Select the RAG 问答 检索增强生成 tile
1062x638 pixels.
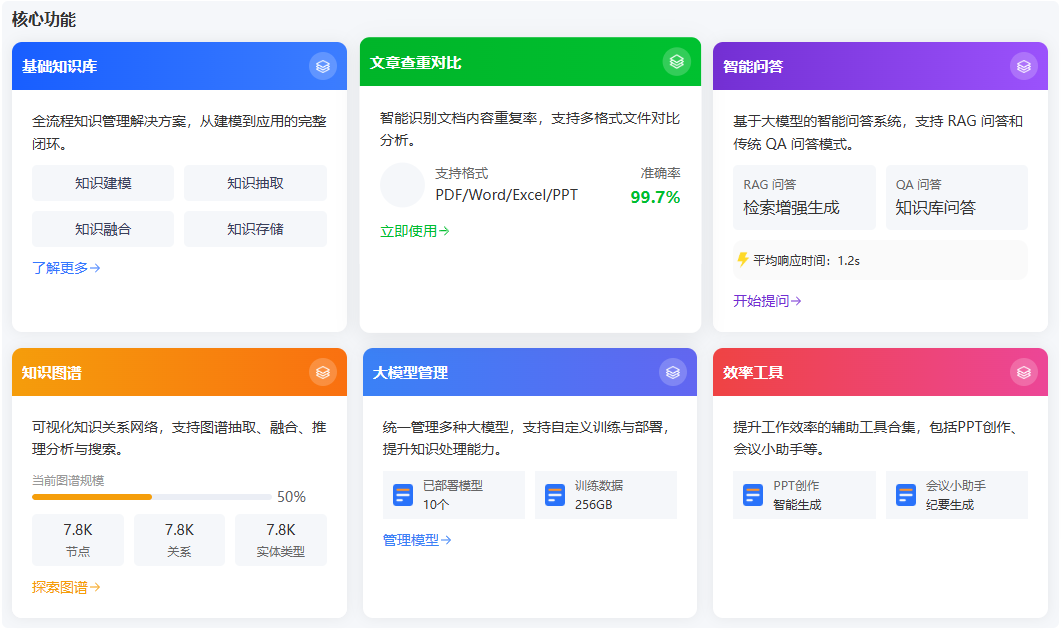coord(804,198)
